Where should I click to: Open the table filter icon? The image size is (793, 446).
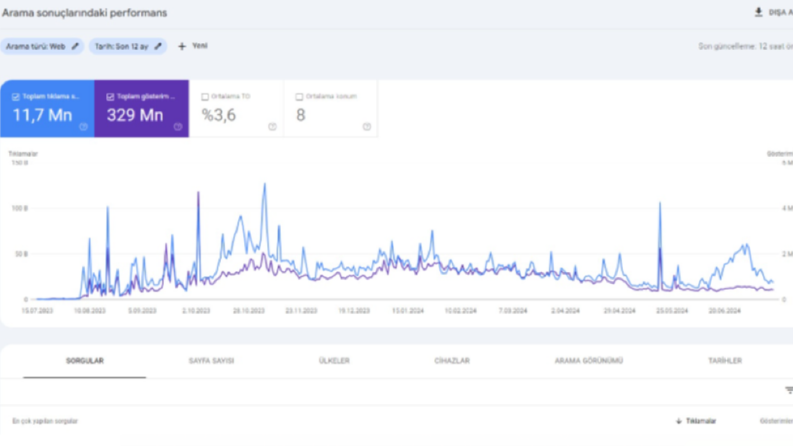coord(789,390)
